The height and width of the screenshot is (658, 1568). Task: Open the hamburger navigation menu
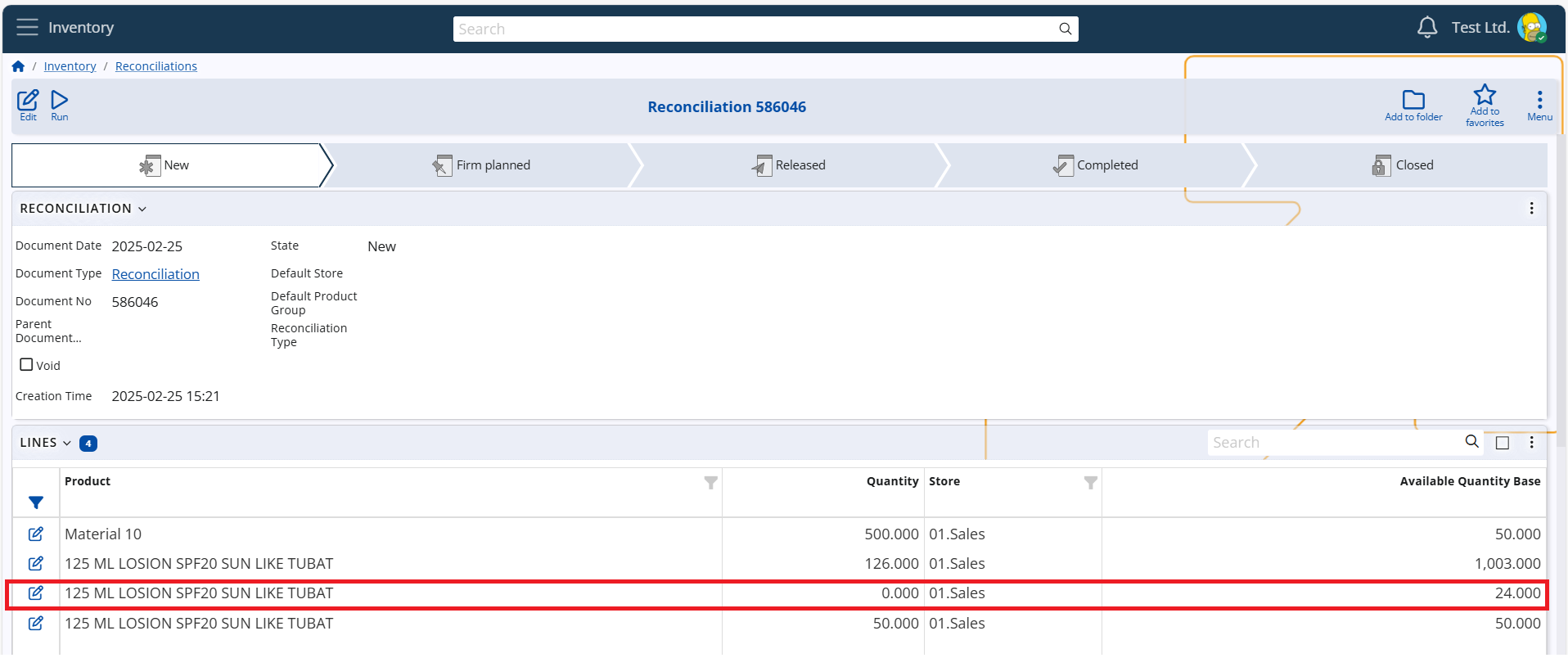coord(27,28)
